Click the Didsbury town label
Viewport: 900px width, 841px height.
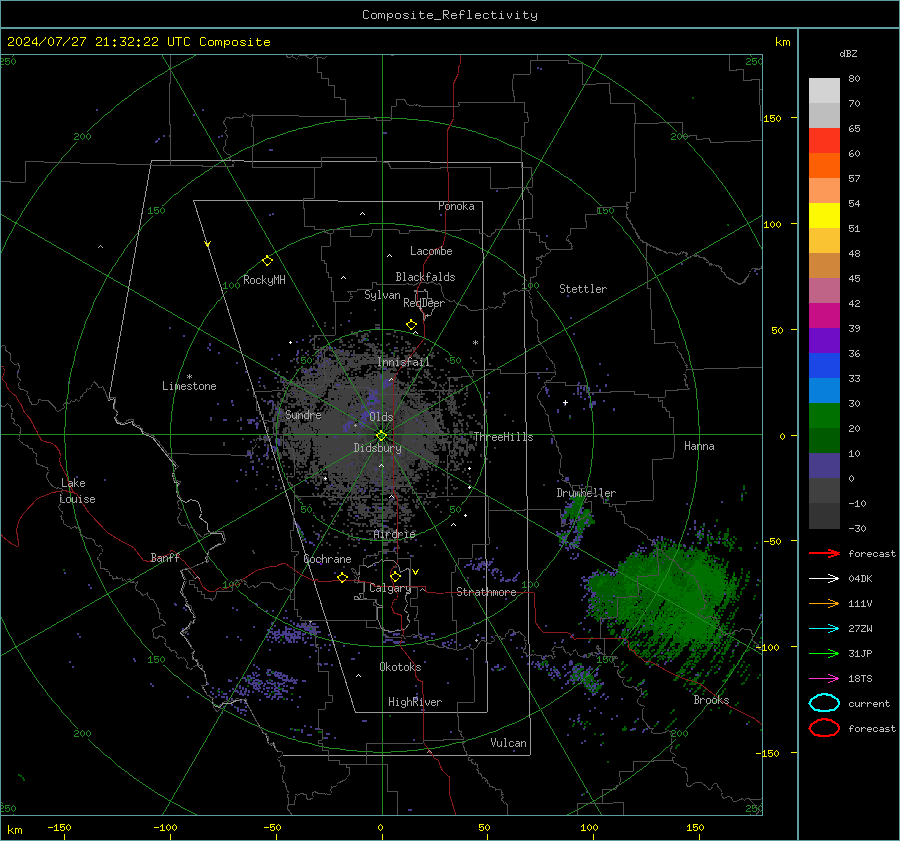(377, 448)
